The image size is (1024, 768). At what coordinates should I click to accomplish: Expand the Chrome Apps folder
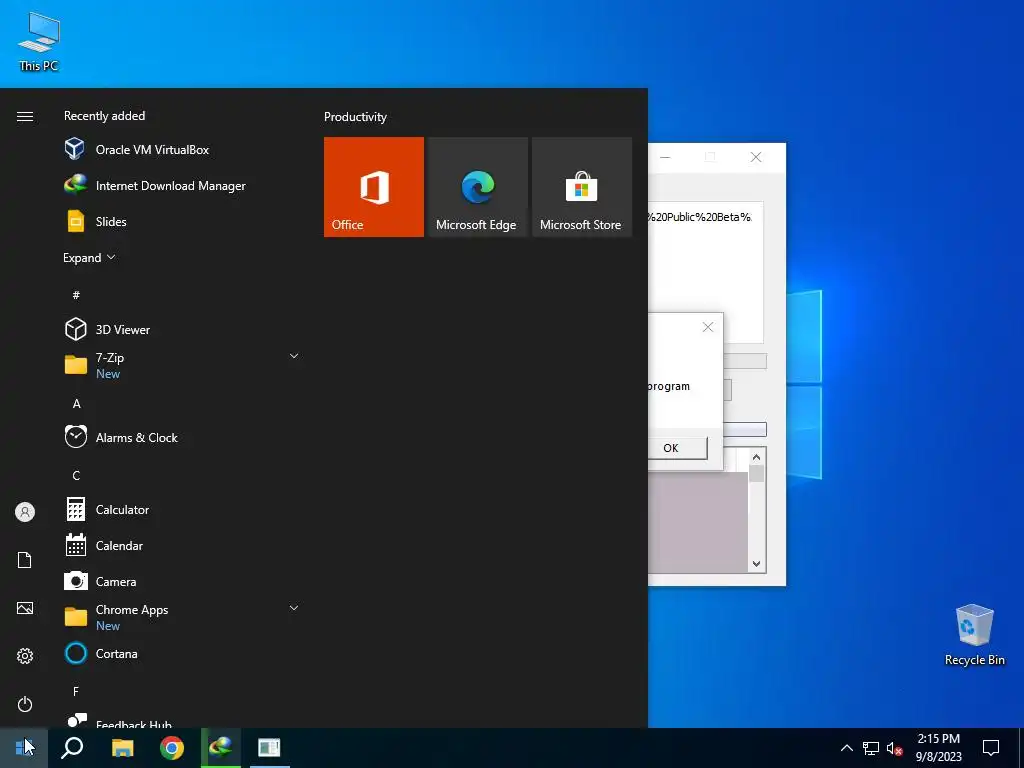[294, 609]
